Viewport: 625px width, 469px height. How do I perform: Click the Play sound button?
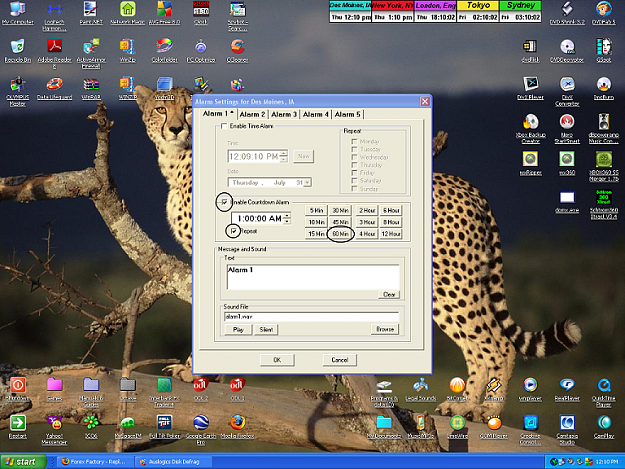coord(238,330)
